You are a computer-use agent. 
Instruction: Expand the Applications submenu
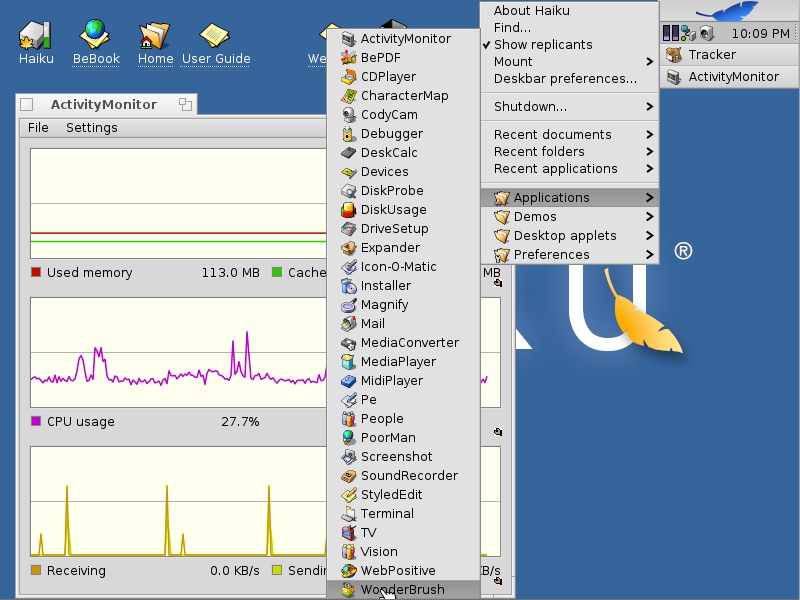(x=569, y=197)
